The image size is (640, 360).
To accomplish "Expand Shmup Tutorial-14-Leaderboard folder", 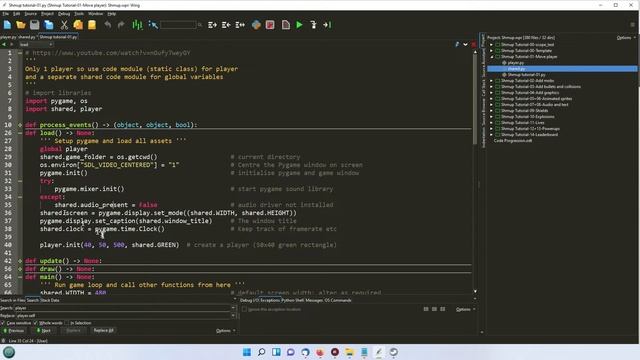I will [x=491, y=135].
